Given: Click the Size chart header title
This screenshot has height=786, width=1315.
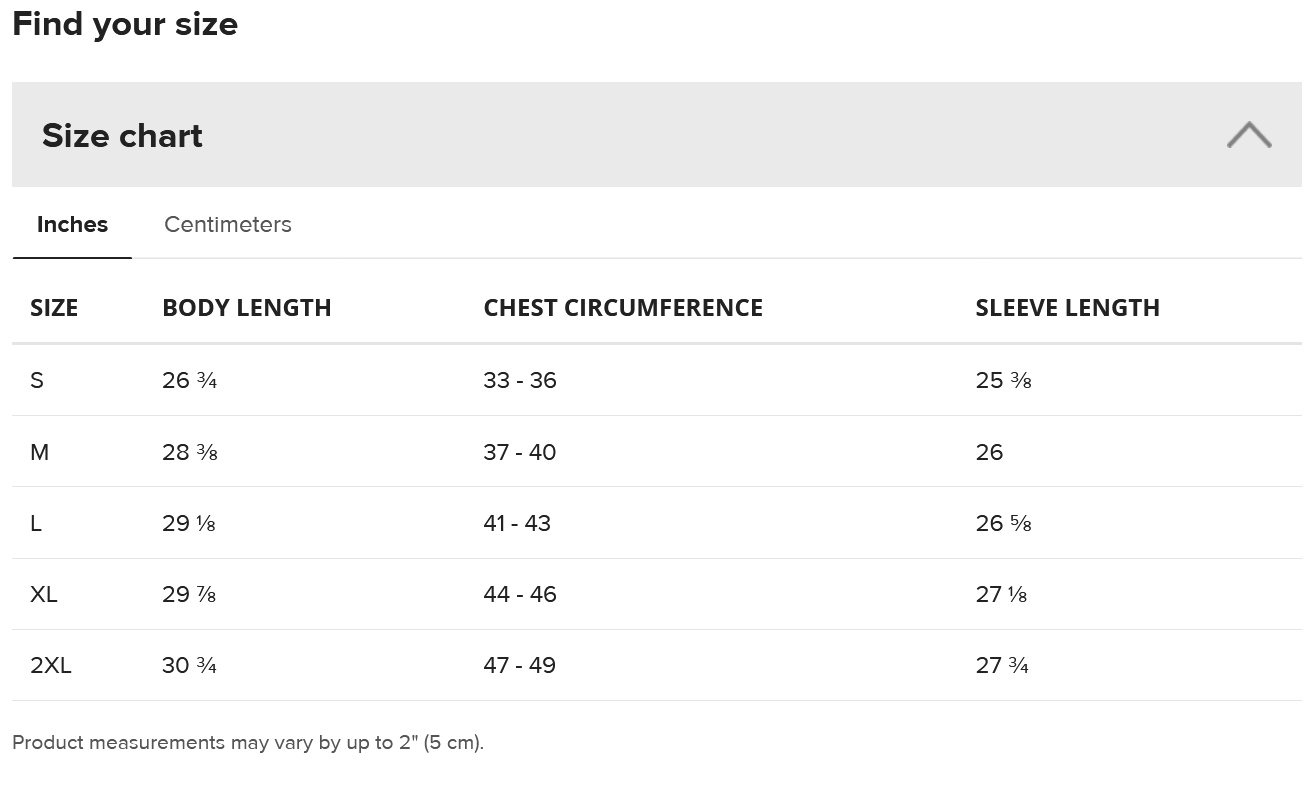Looking at the screenshot, I should click(122, 136).
